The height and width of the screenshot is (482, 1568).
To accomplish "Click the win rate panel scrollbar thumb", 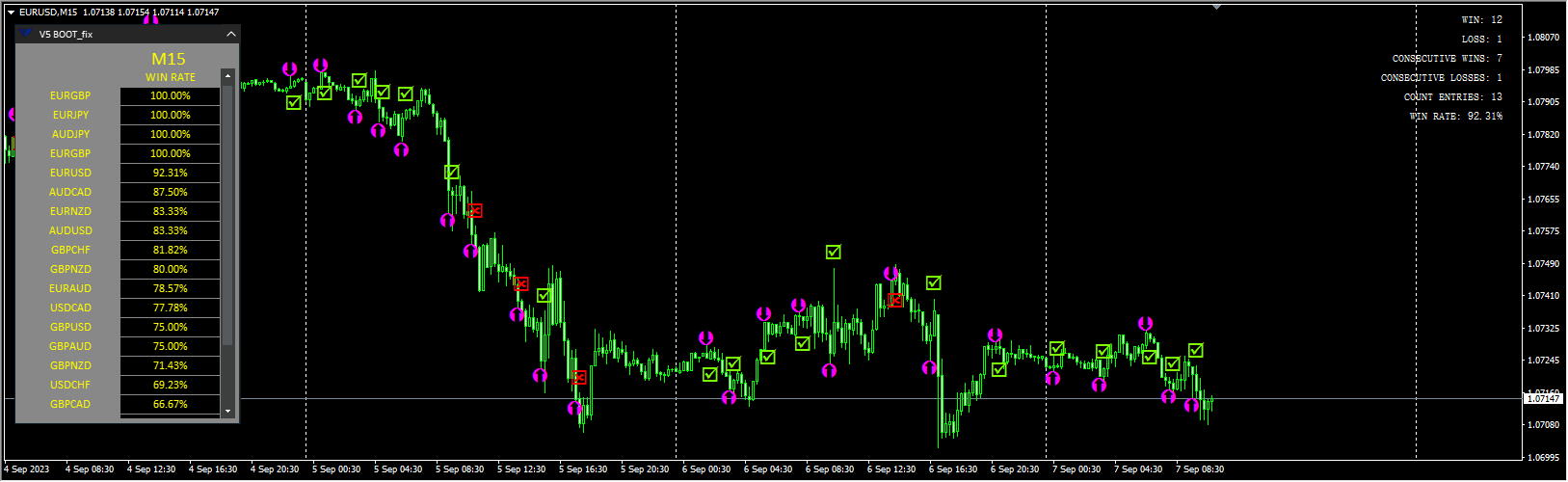I will [228, 214].
